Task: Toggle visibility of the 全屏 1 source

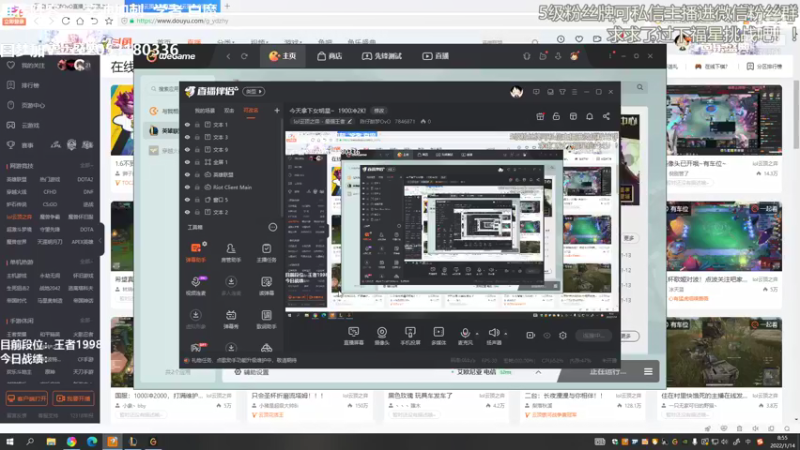Action: click(x=187, y=162)
